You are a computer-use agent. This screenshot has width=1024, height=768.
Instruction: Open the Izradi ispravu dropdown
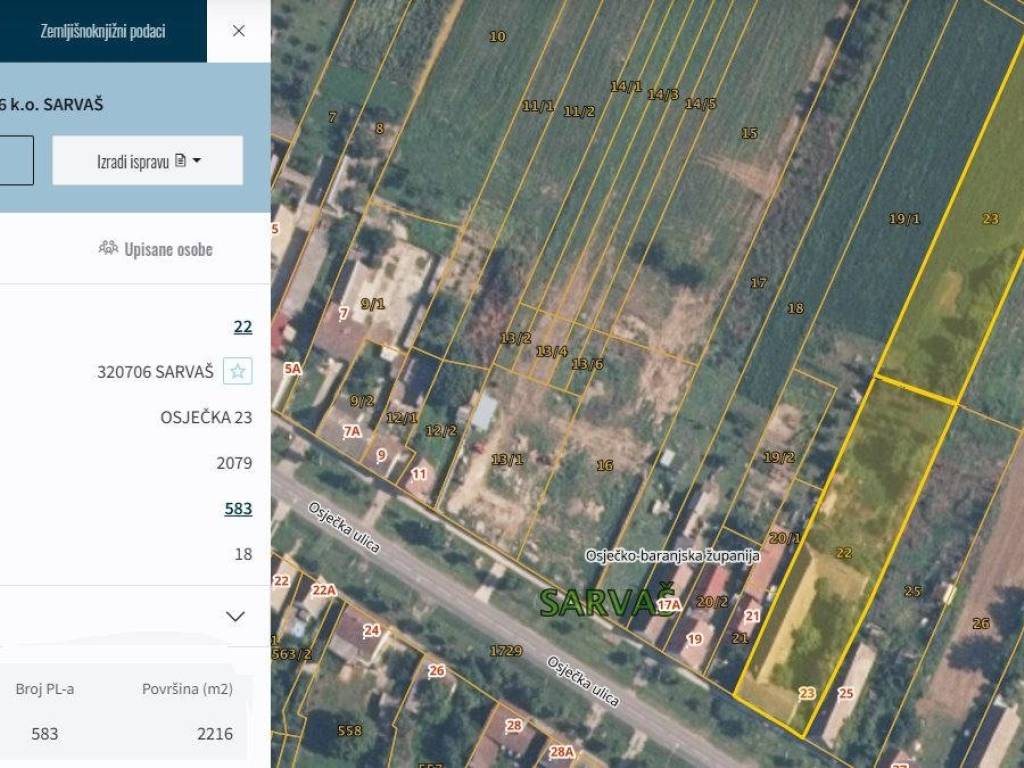[148, 161]
